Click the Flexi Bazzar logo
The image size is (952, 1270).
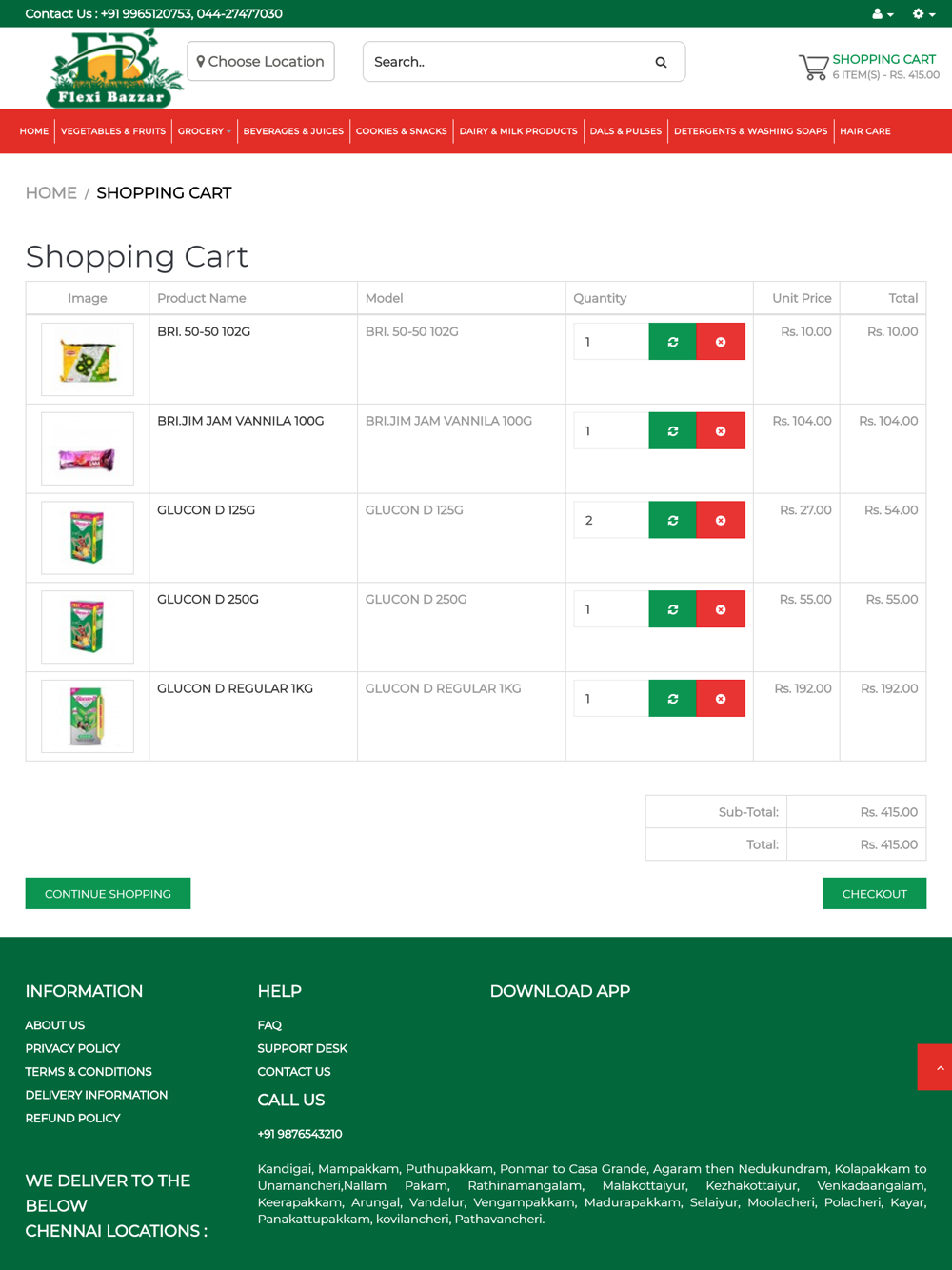coord(113,68)
